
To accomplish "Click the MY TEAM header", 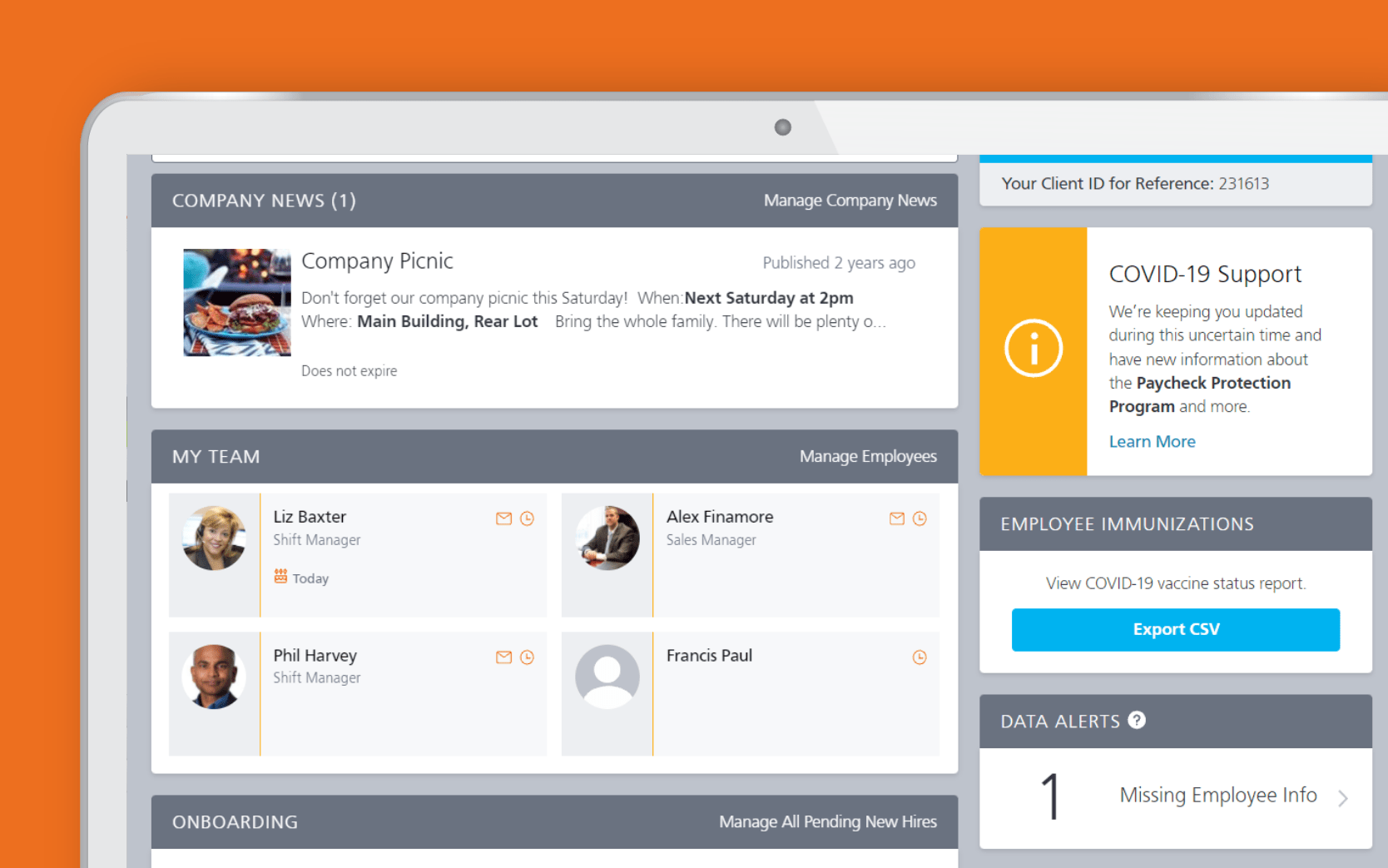I will coord(216,457).
